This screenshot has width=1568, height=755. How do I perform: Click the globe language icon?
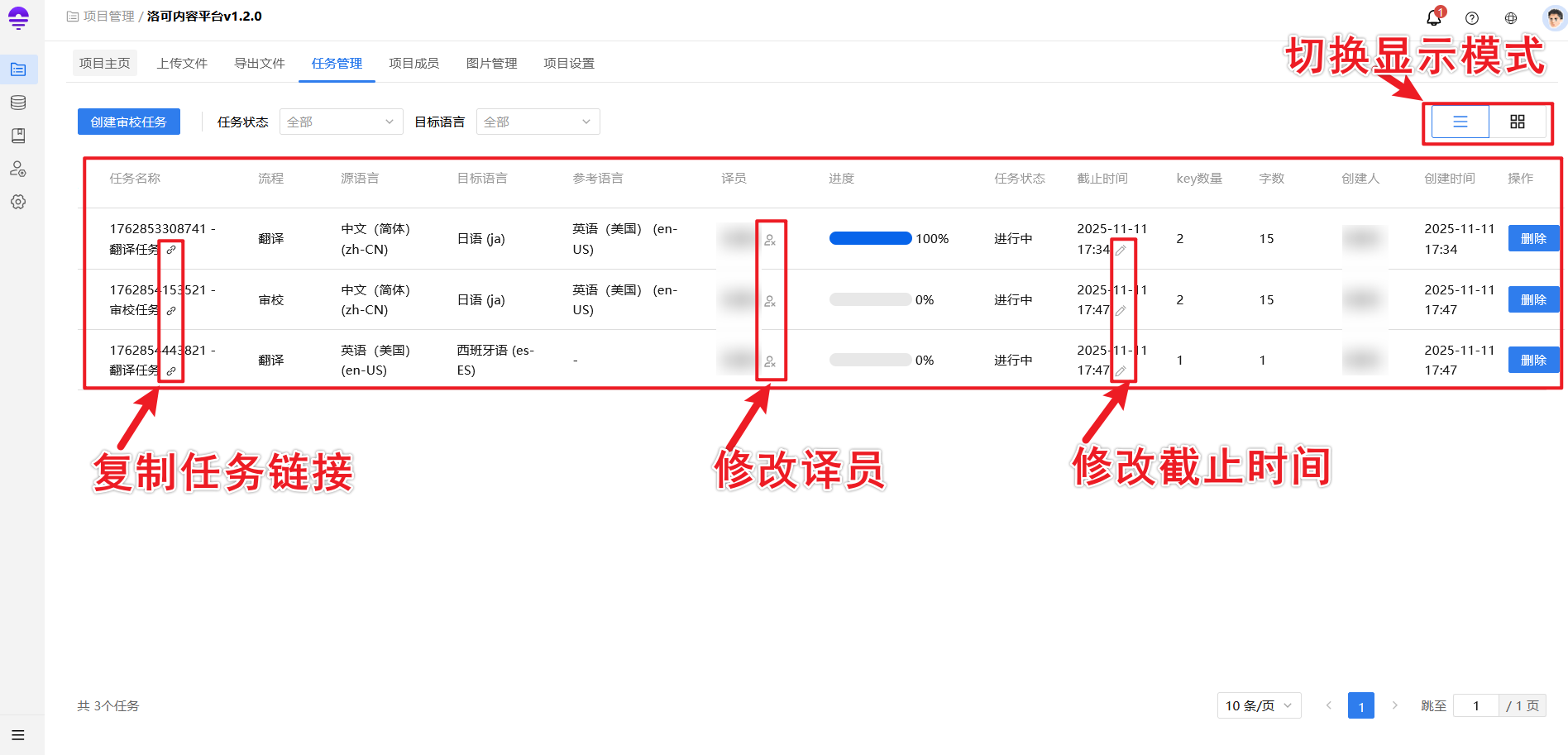click(1511, 18)
